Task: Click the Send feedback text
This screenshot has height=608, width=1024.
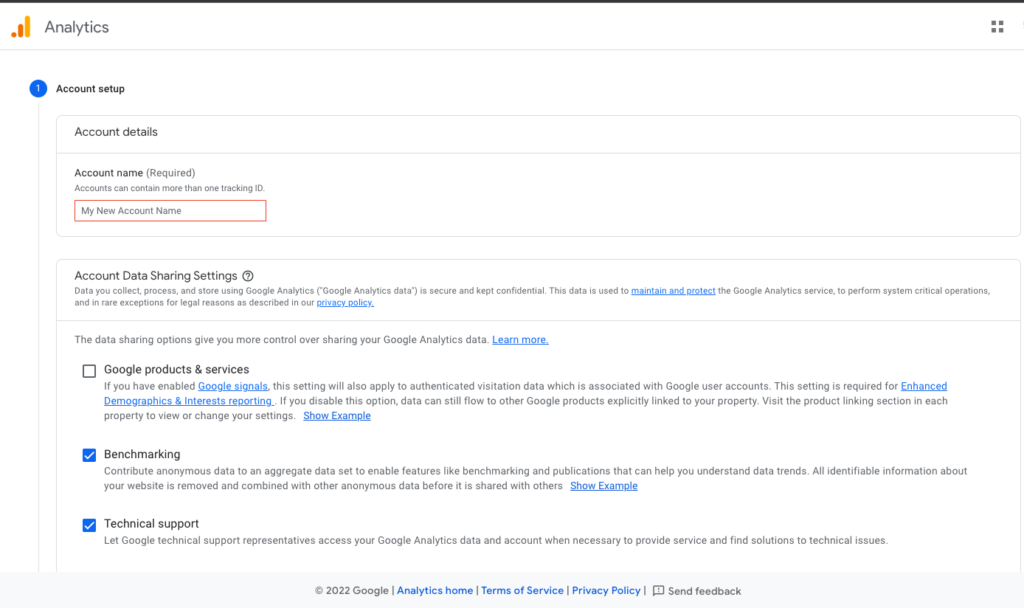Action: [704, 591]
